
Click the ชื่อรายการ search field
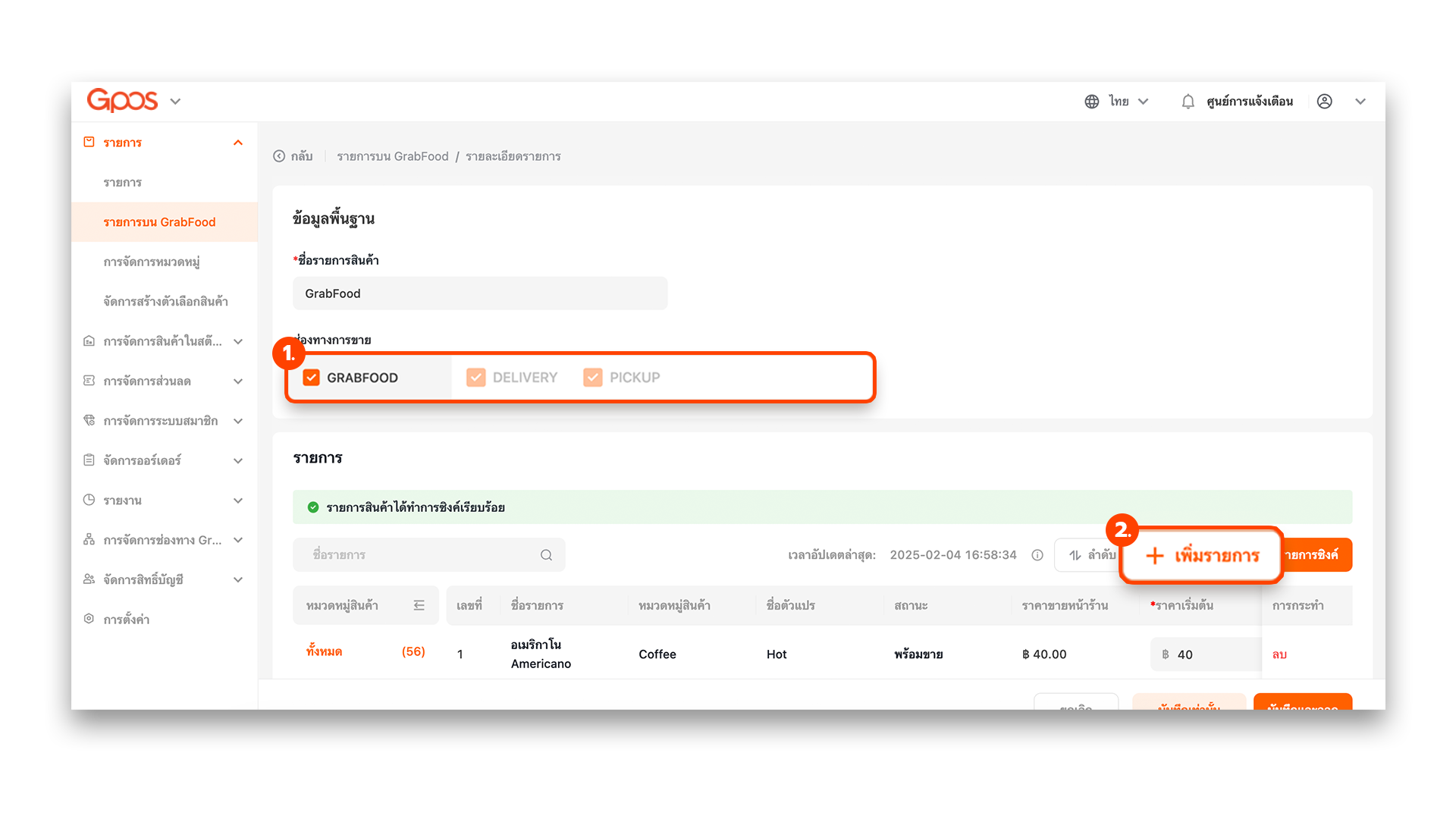pos(429,555)
